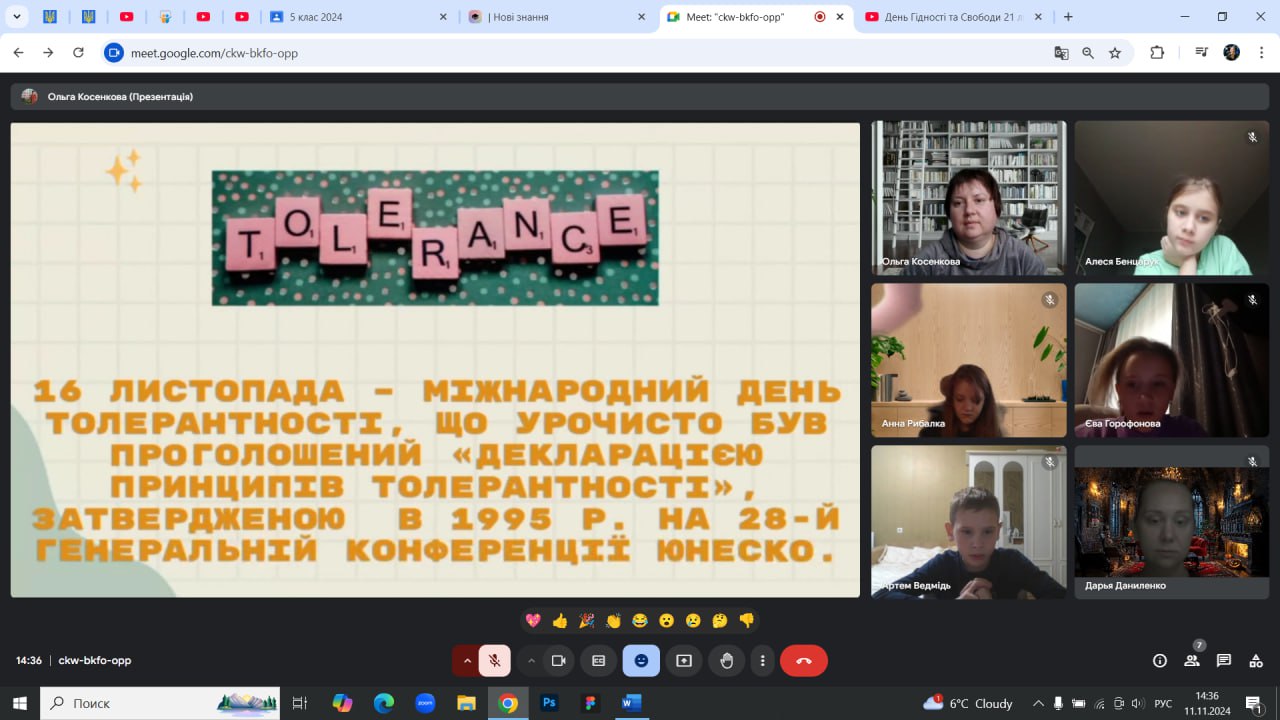Open the meeting details info icon

1160,661
